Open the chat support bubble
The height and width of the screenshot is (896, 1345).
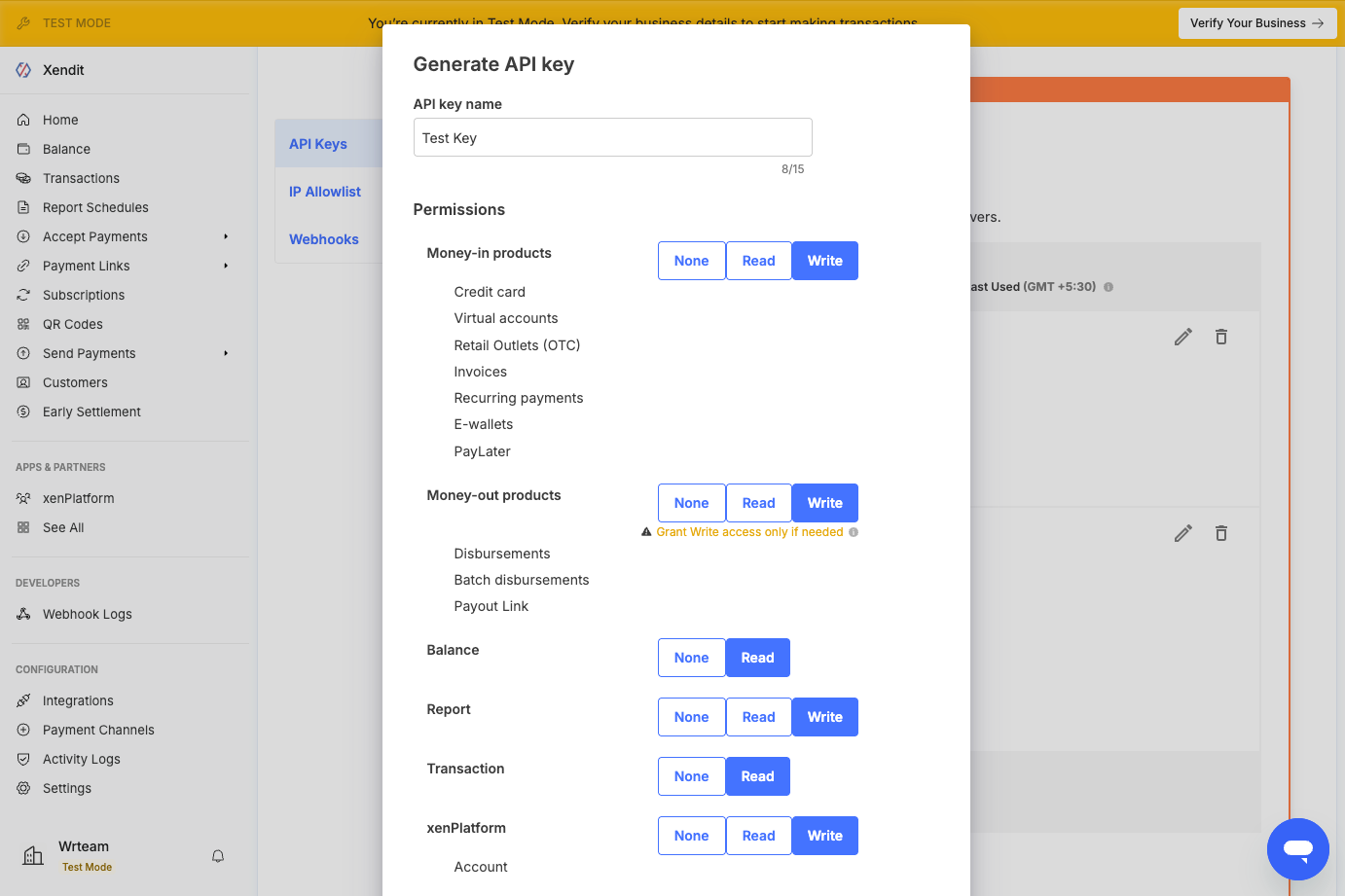1297,848
